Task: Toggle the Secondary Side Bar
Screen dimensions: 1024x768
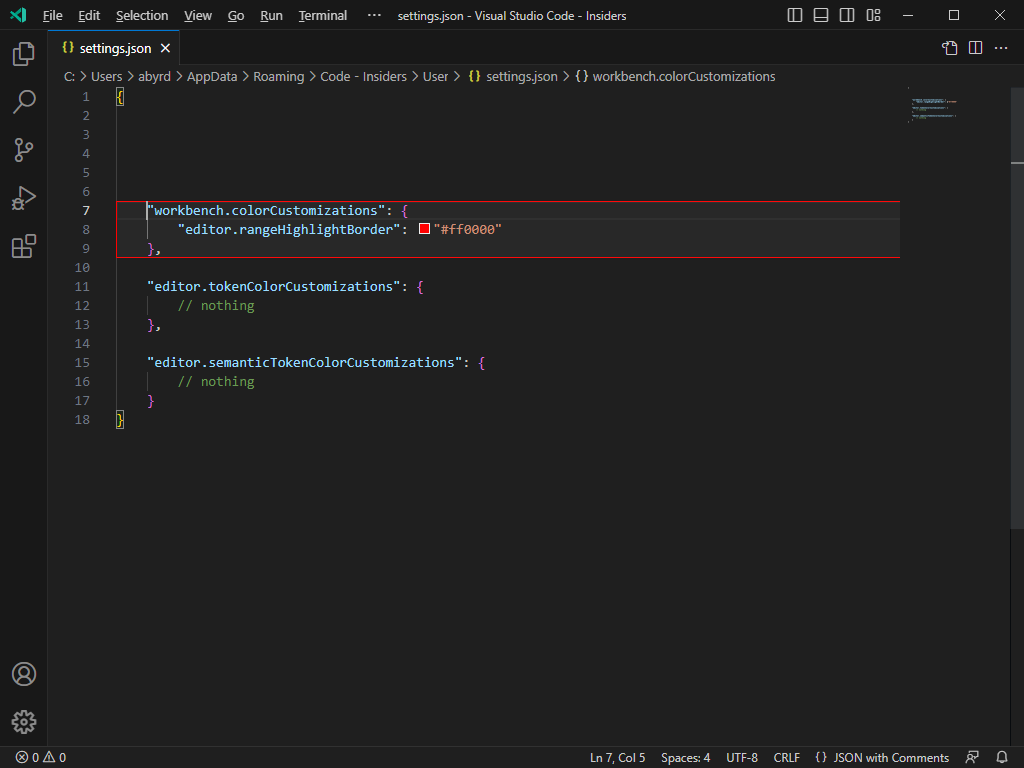Action: 847,15
